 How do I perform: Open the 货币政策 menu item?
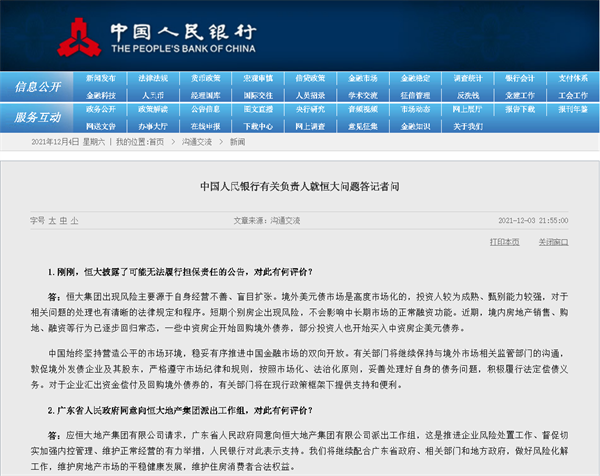[x=205, y=78]
